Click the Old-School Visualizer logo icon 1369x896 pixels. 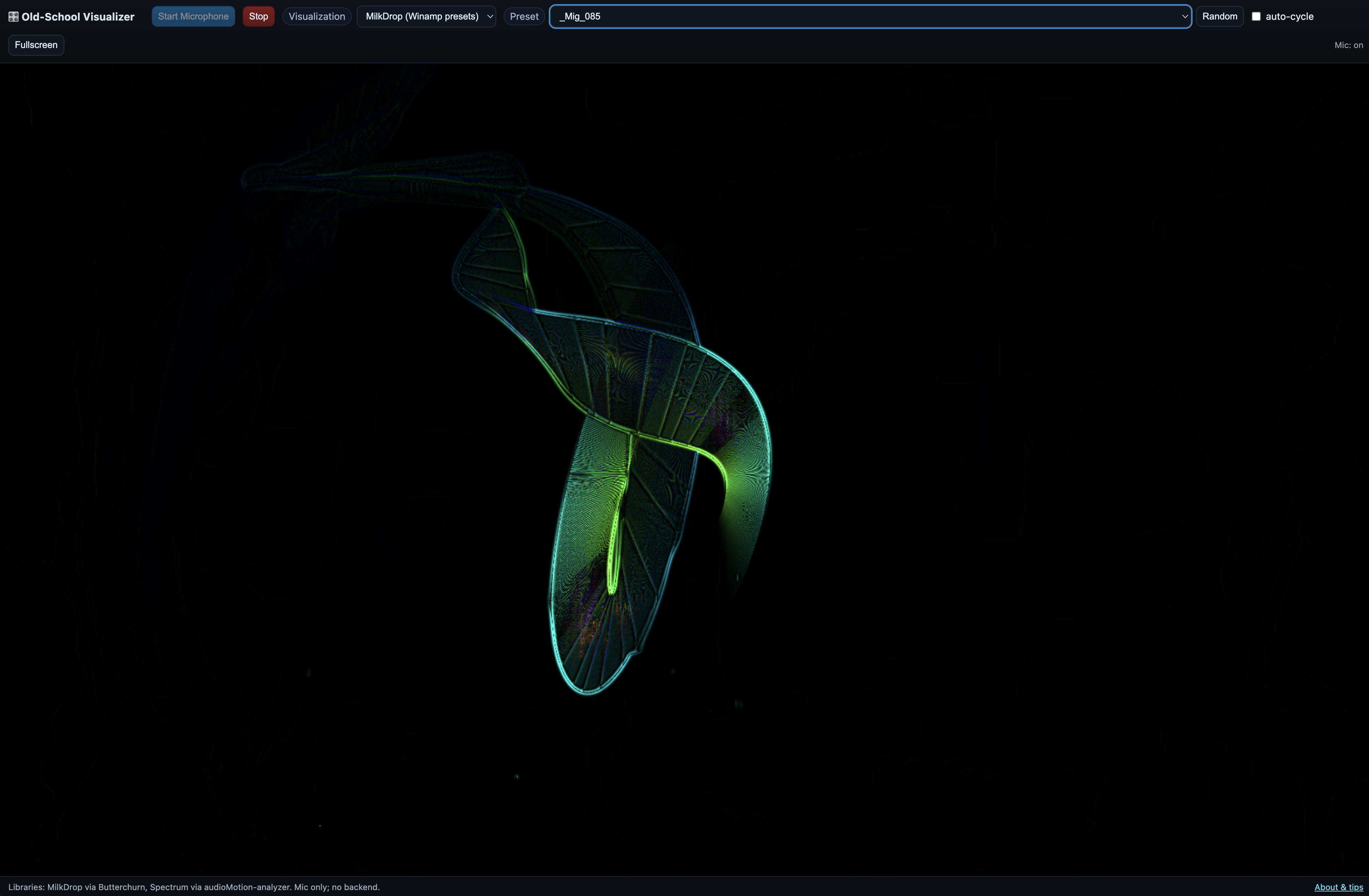pos(13,17)
